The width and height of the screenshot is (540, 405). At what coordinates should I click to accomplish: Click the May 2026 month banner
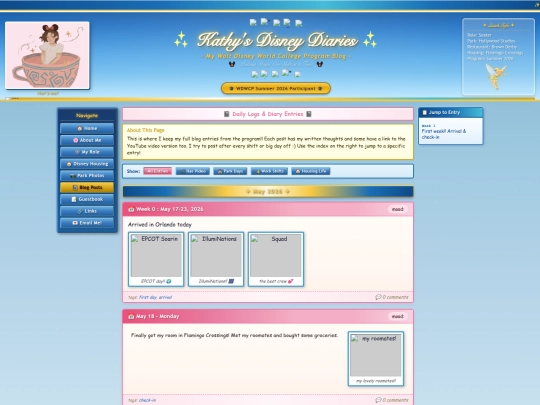(x=268, y=191)
